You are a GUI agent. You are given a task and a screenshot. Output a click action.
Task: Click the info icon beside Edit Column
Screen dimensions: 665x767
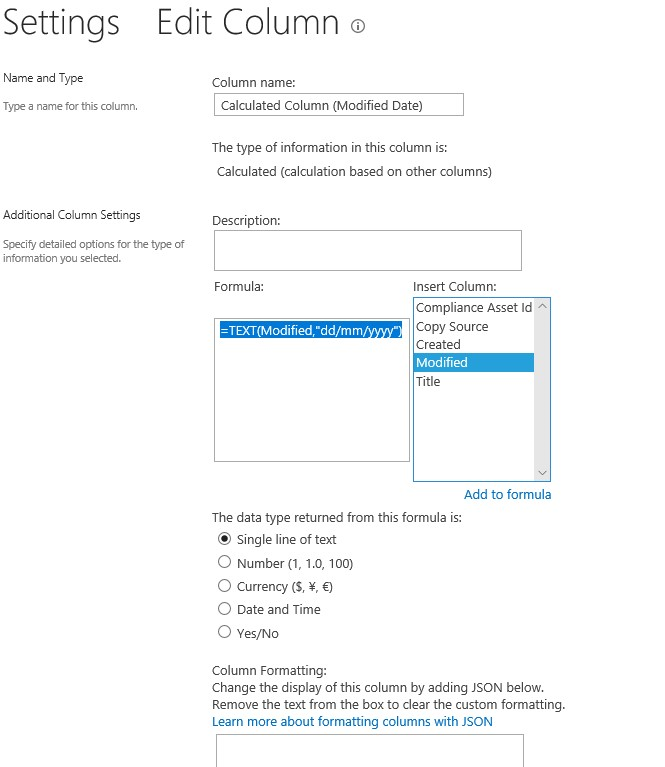click(358, 26)
